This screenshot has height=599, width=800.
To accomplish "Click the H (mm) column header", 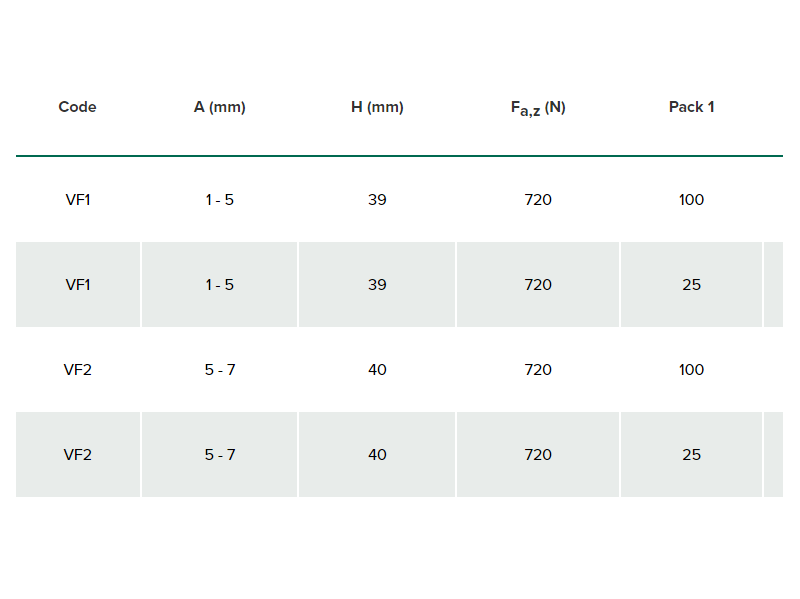I will pos(377,107).
